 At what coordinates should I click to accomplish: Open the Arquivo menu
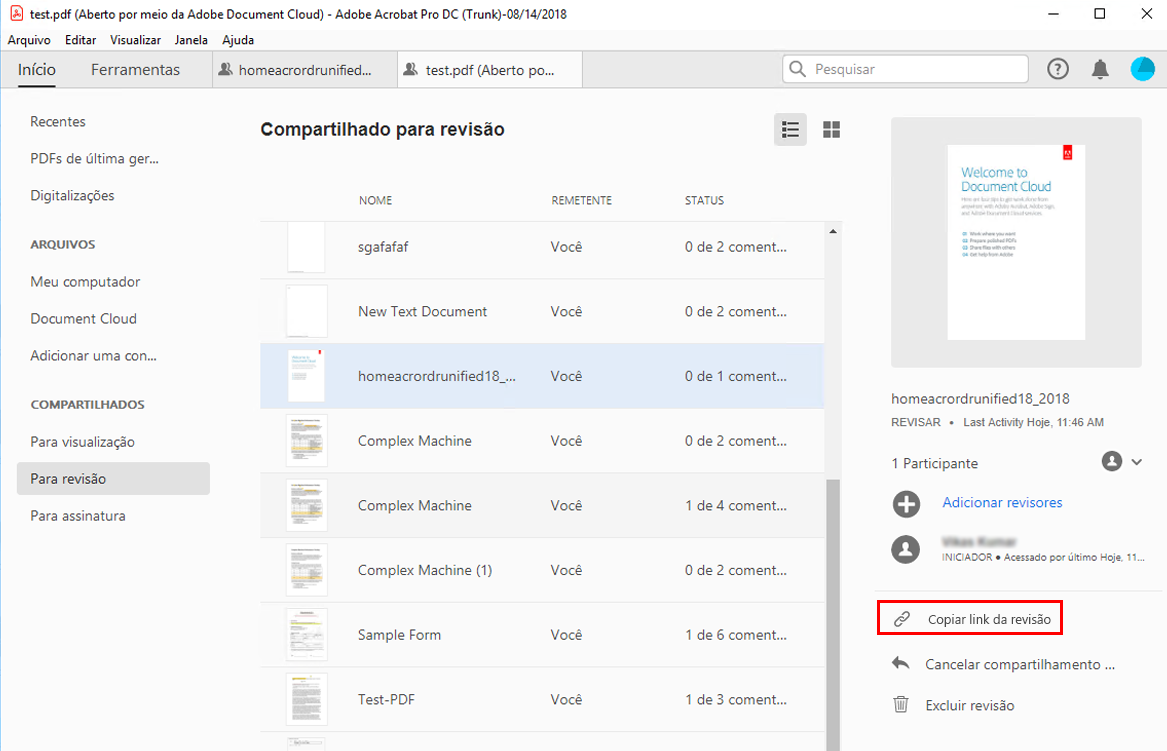(x=29, y=40)
